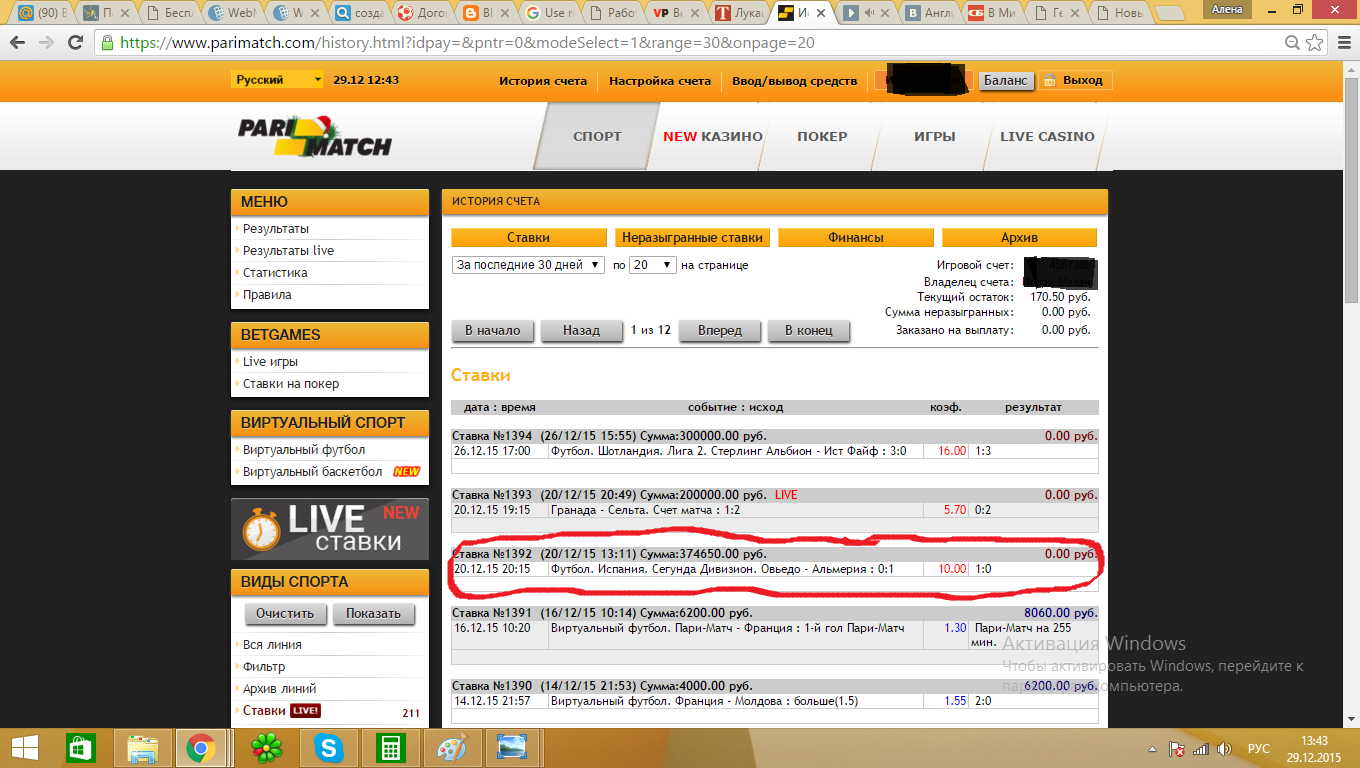Click the Windows Start button
1360x768 pixels.
coord(25,747)
